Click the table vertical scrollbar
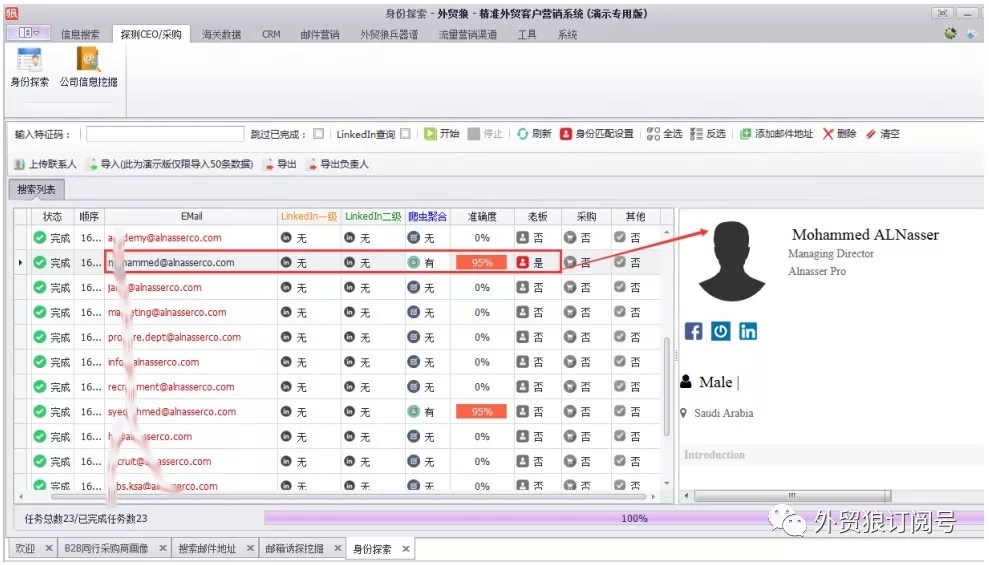989x565 pixels. (667, 386)
